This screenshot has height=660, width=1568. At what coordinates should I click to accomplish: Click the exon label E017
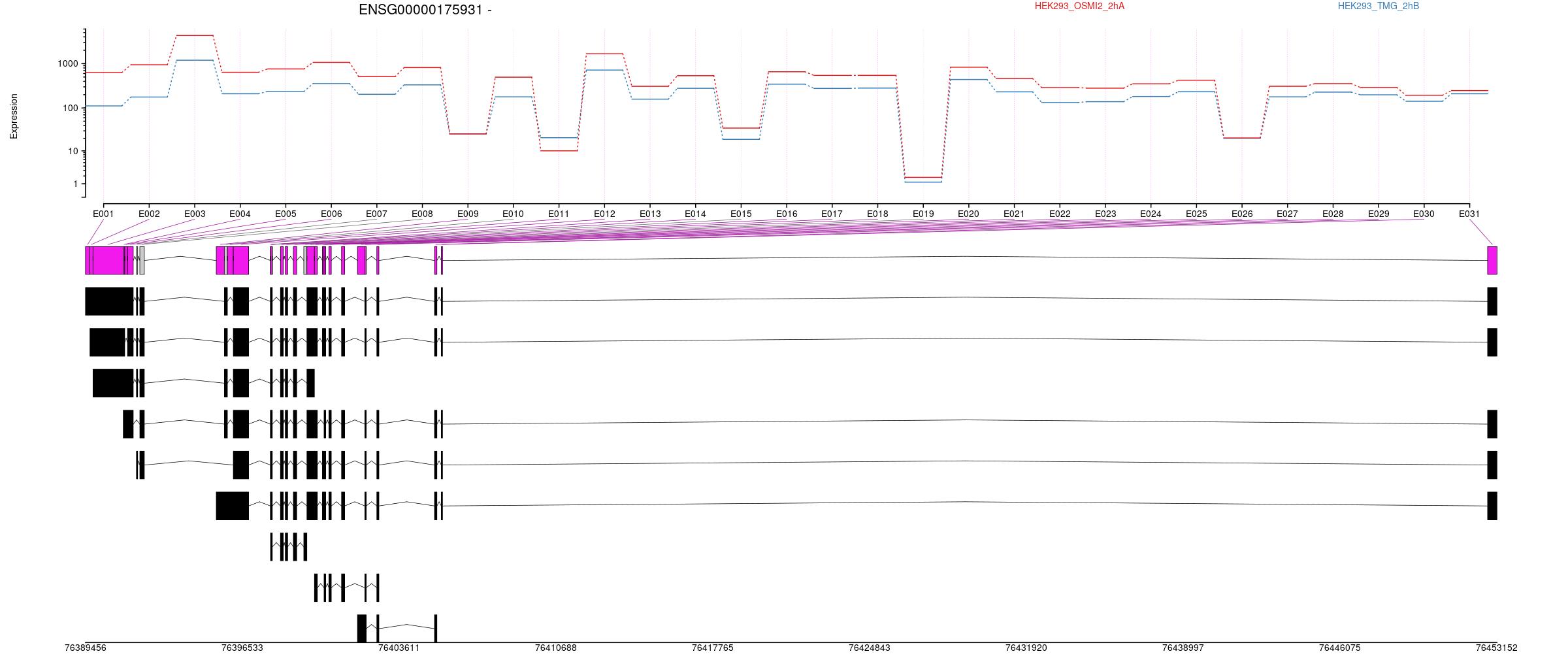(832, 214)
